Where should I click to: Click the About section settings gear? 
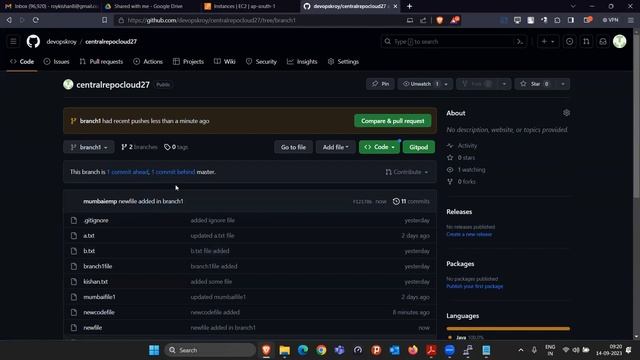click(x=566, y=113)
